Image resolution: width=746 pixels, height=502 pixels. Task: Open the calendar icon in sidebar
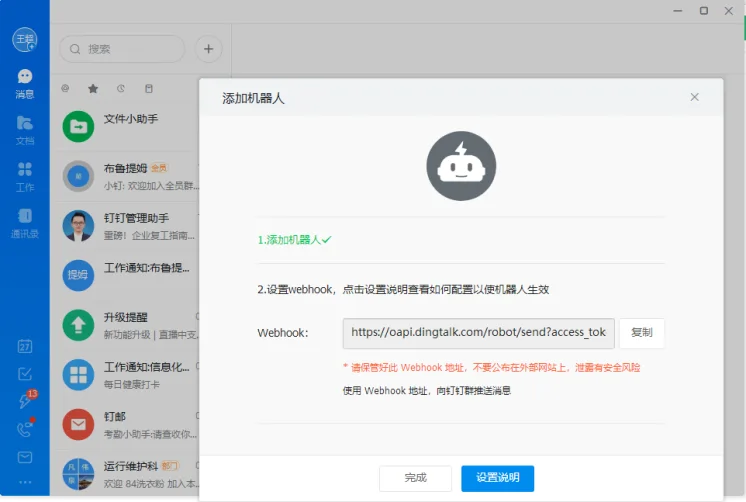pyautogui.click(x=25, y=346)
